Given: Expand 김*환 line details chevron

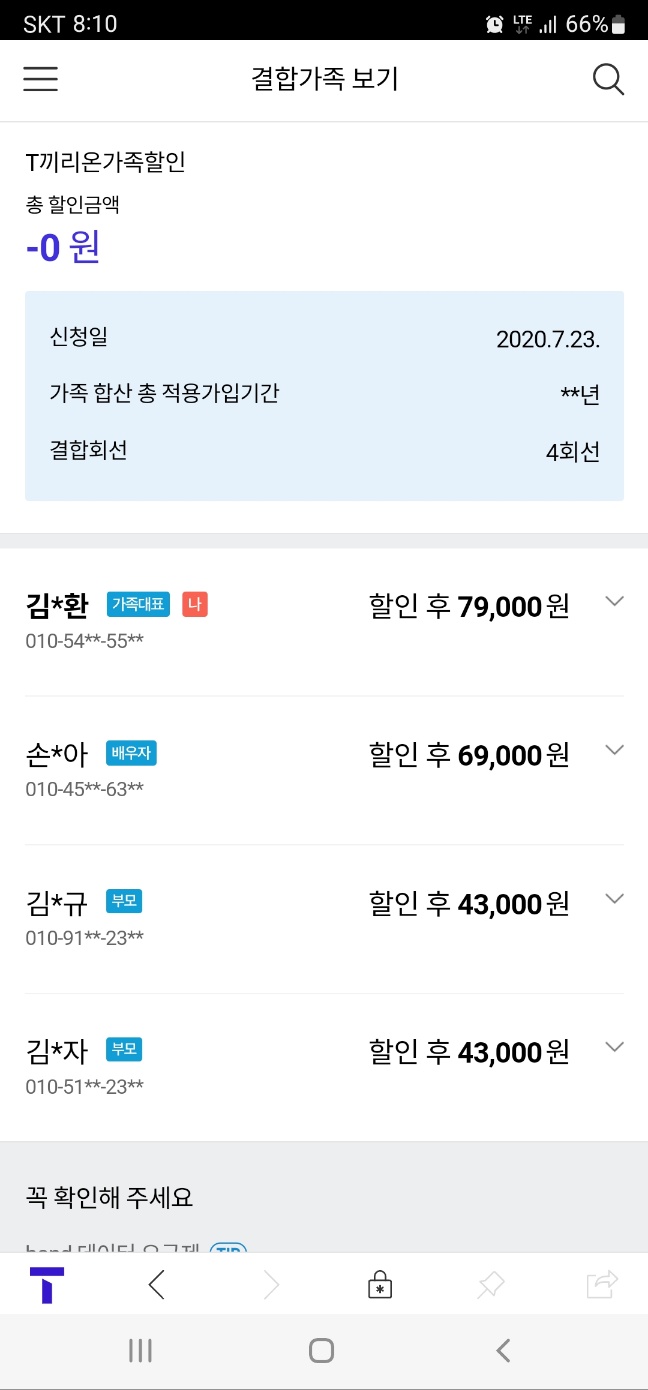Looking at the screenshot, I should pyautogui.click(x=615, y=602).
